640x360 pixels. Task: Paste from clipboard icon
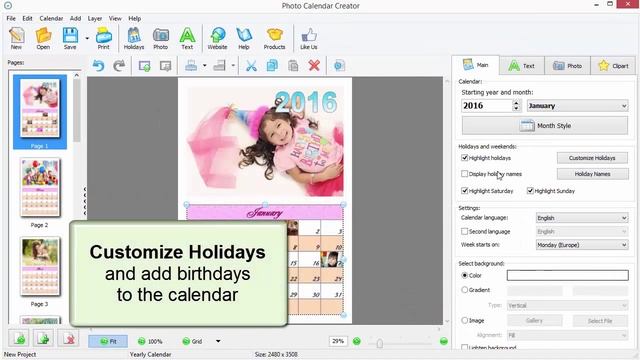(x=293, y=66)
